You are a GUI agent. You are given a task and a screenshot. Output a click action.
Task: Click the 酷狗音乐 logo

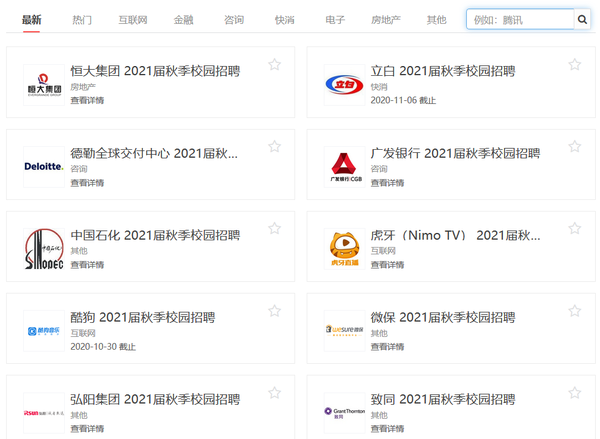(44, 331)
